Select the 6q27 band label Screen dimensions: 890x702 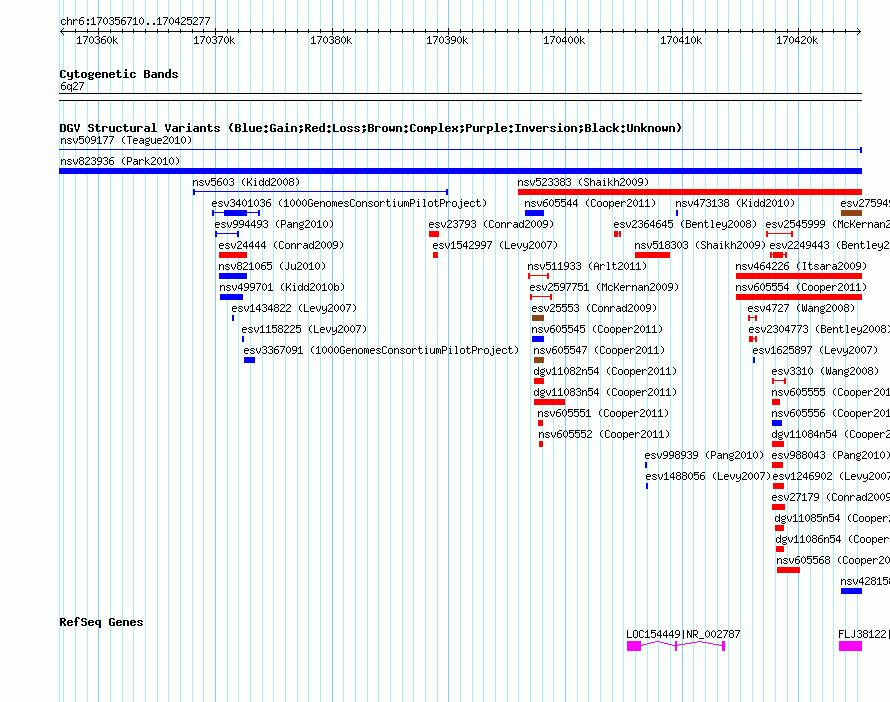(72, 86)
